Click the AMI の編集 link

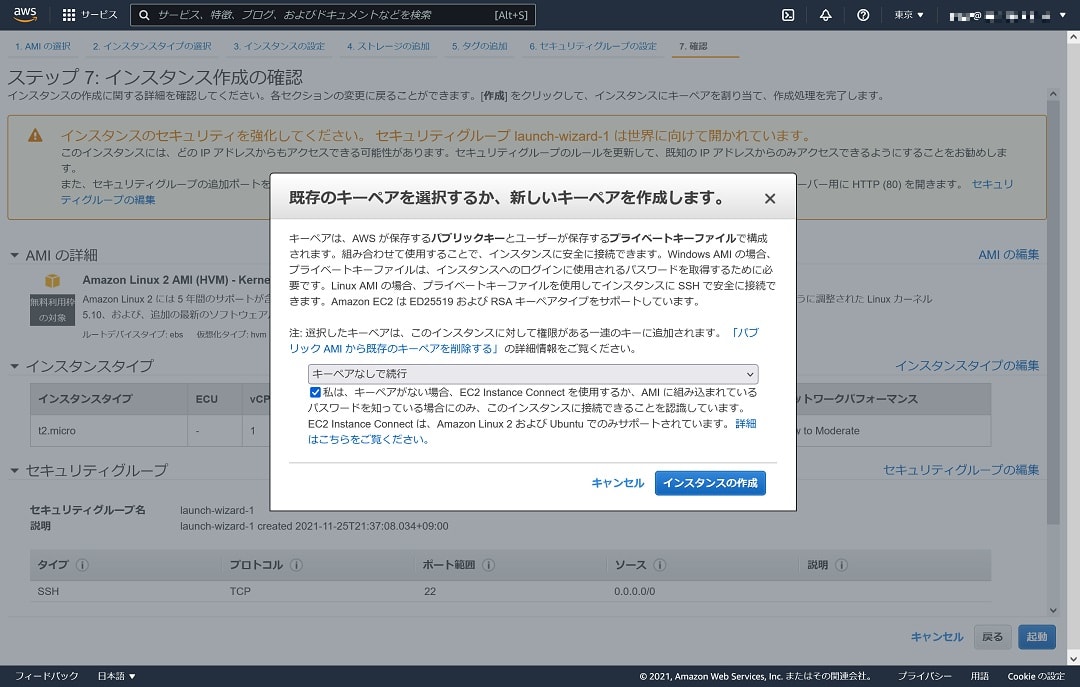pyautogui.click(x=1008, y=255)
